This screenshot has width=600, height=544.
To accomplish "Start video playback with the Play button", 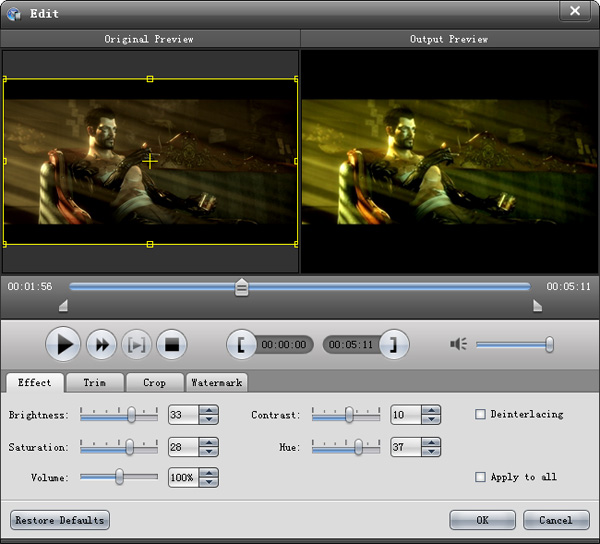I will pos(63,344).
